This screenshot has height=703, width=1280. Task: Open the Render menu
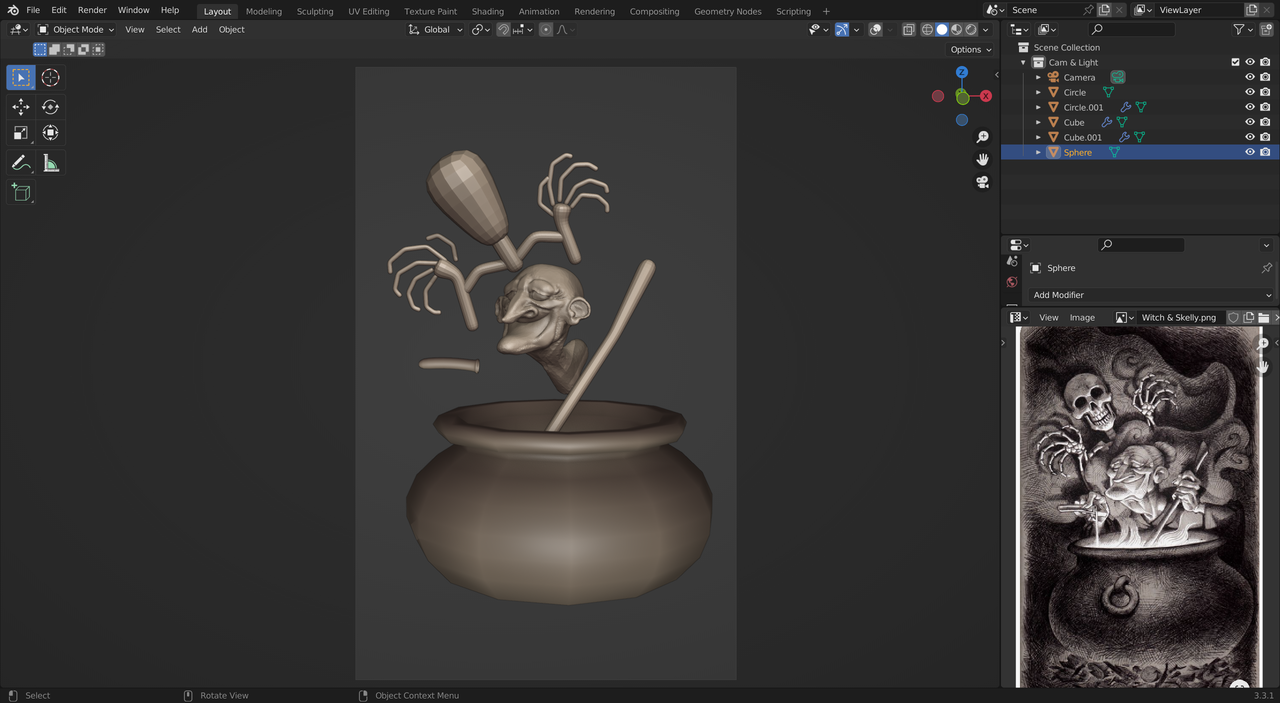click(x=92, y=10)
